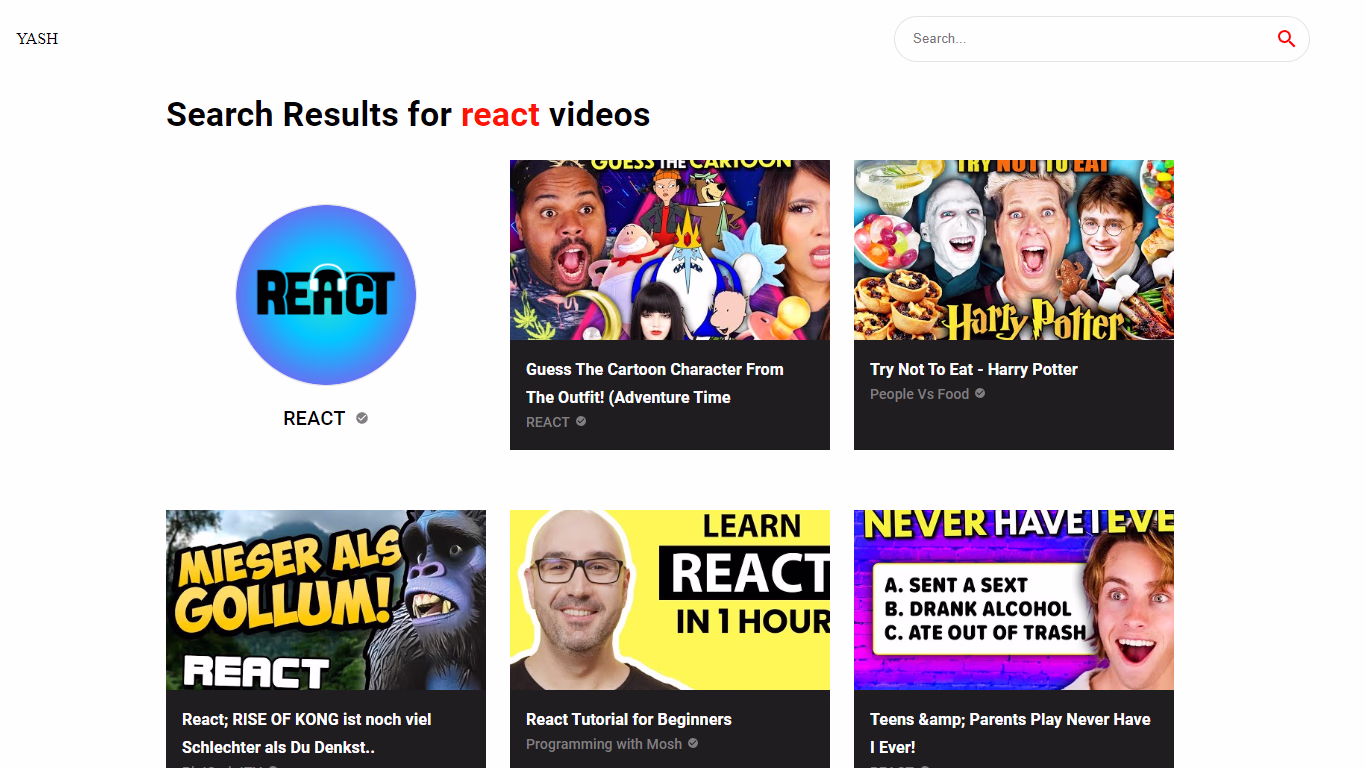Viewport: 1366px width, 768px height.
Task: Click verified badge beside REACT under cartoon video
Action: point(581,422)
